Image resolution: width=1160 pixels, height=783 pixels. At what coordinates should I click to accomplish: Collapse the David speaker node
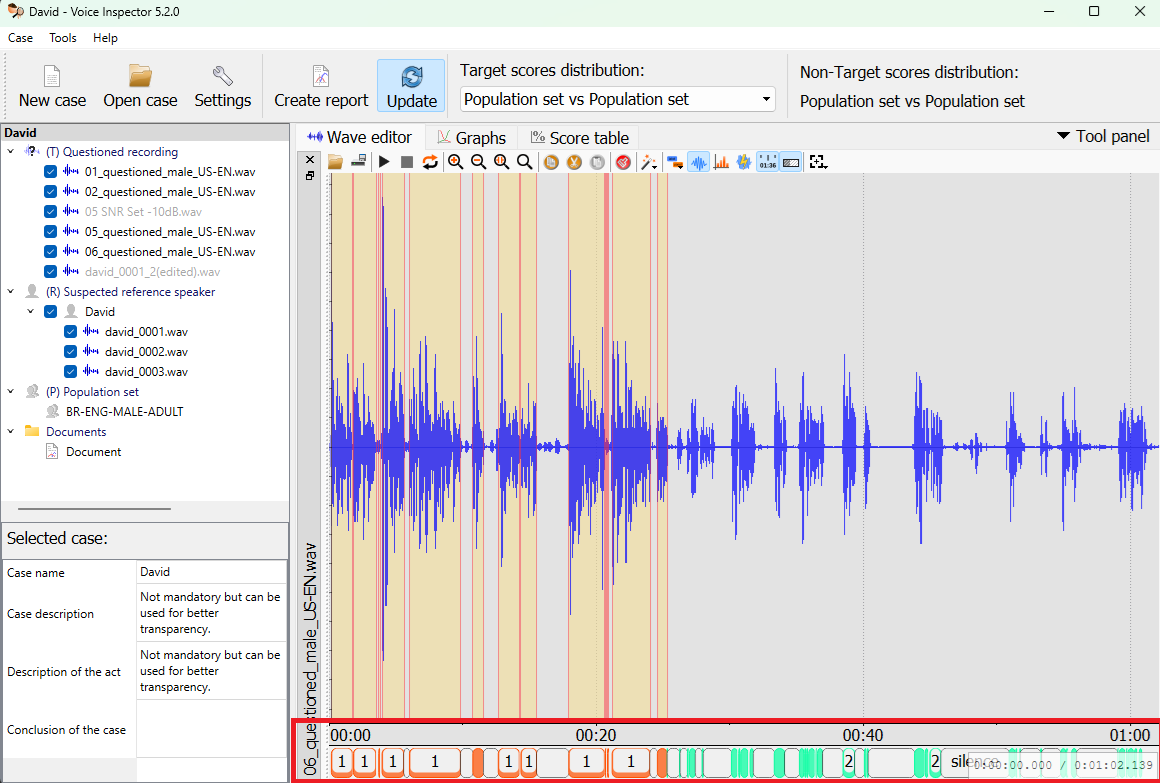[x=30, y=312]
